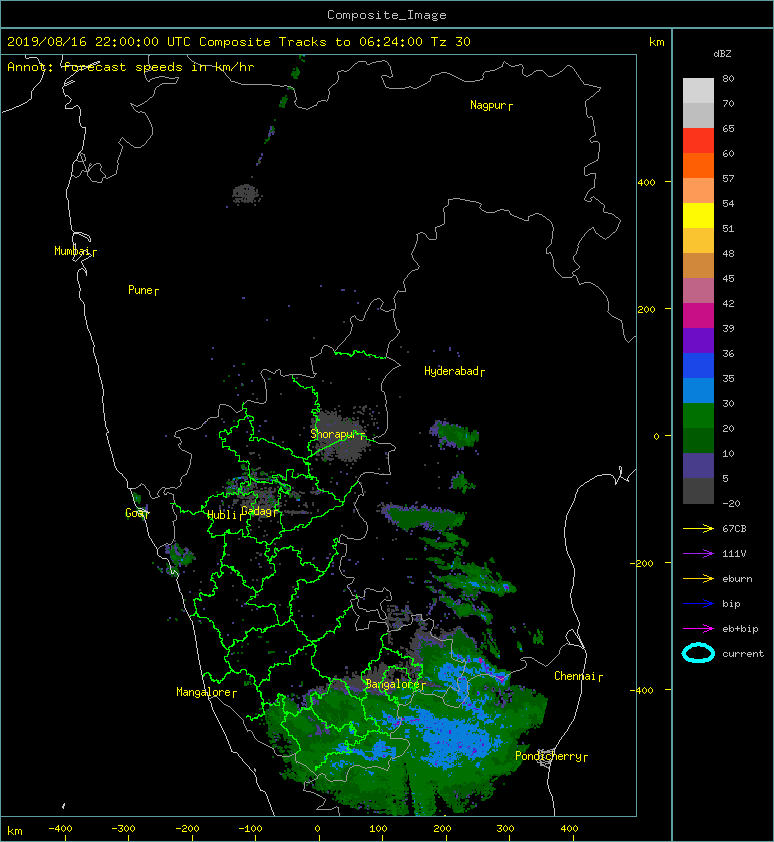The width and height of the screenshot is (774, 842).
Task: Select the dark gray swatch above -20
Action: (698, 491)
